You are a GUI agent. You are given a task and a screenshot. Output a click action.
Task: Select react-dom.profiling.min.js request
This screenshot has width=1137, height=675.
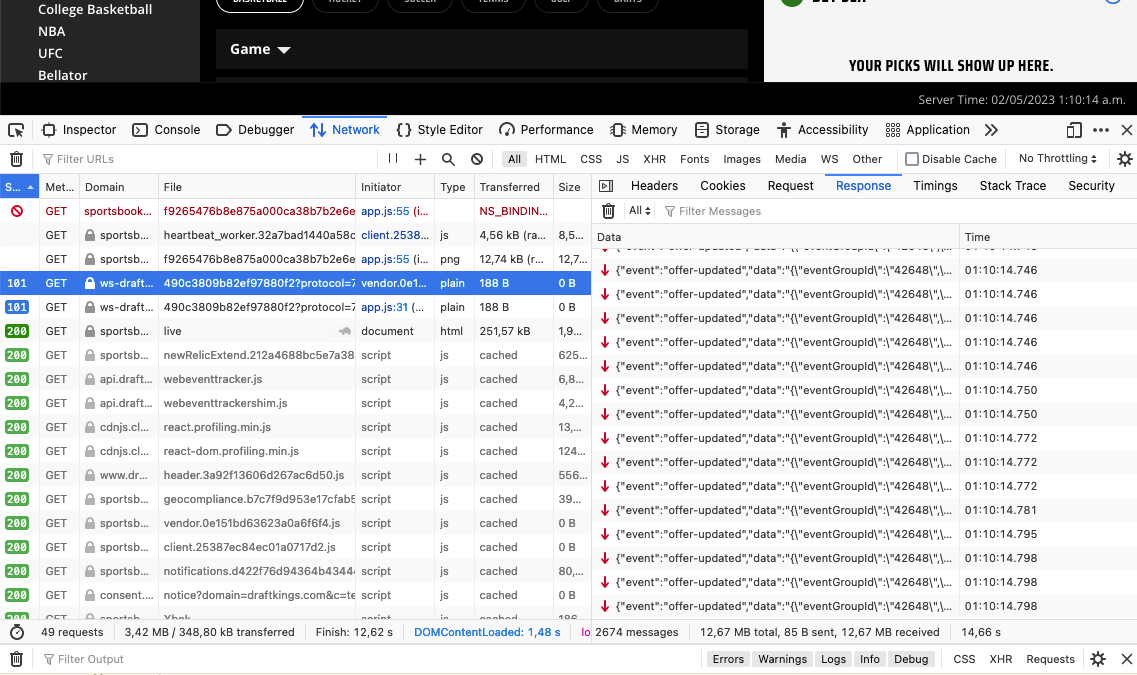(x=295, y=451)
